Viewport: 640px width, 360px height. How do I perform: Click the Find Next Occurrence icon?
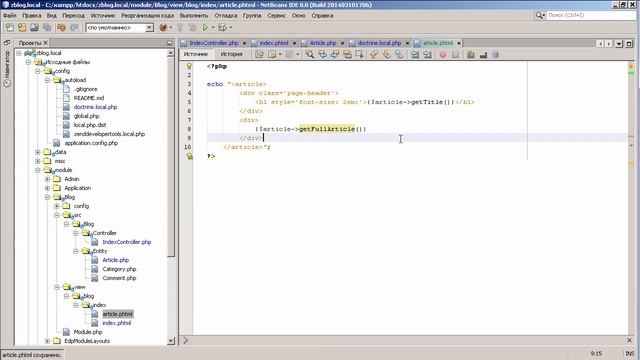(x=335, y=54)
